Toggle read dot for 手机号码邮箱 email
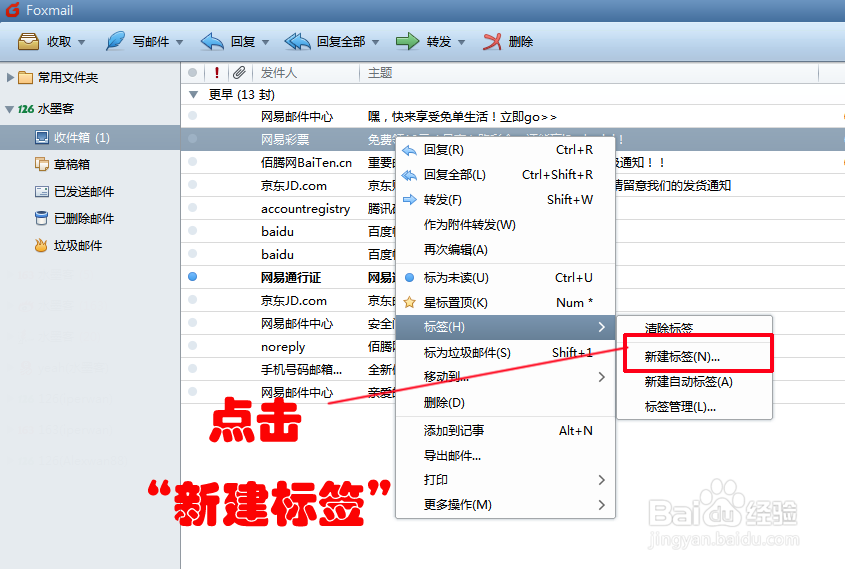Viewport: 845px width, 569px height. (192, 369)
